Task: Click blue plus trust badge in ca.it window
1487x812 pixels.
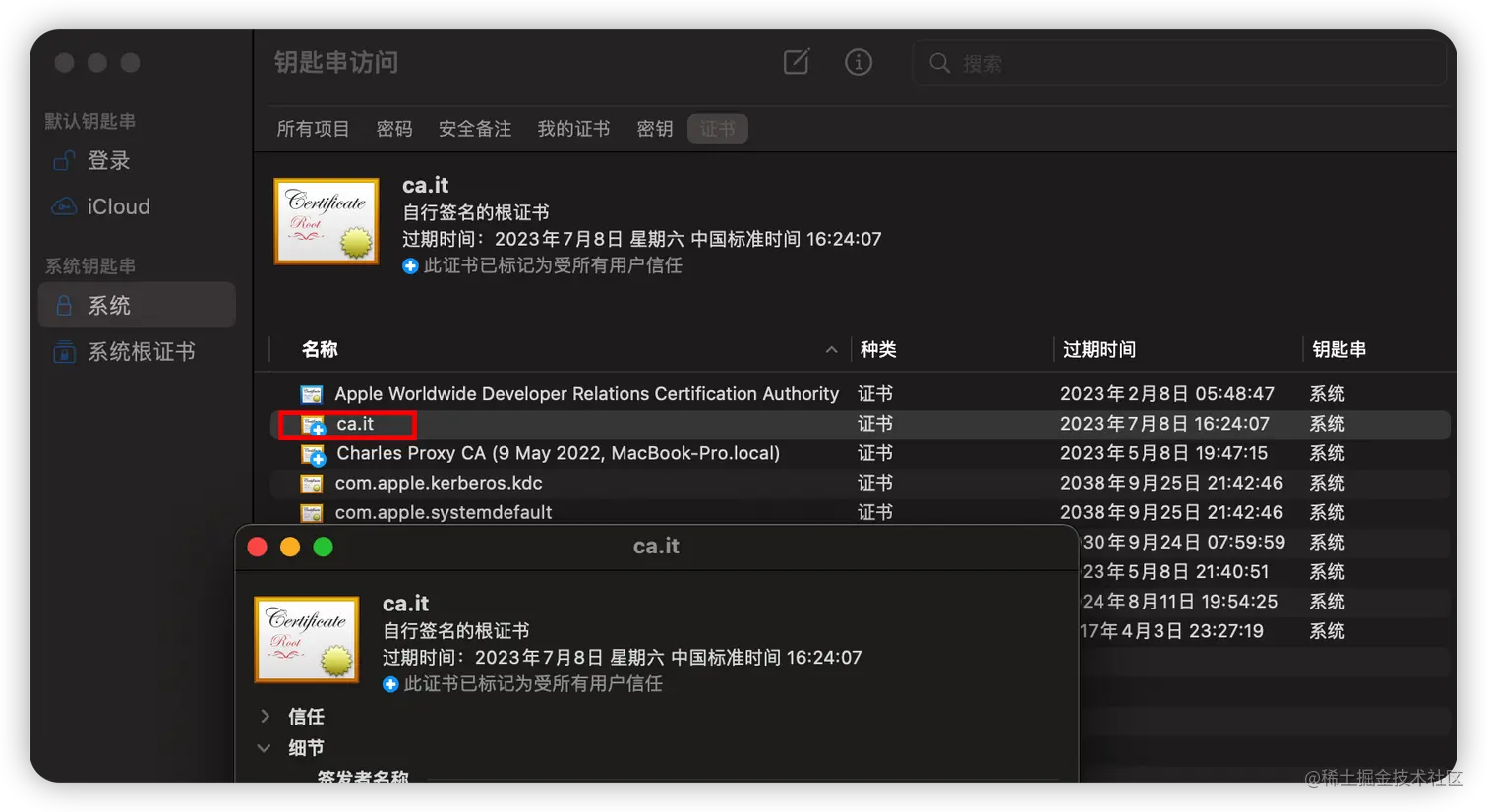Action: click(390, 684)
